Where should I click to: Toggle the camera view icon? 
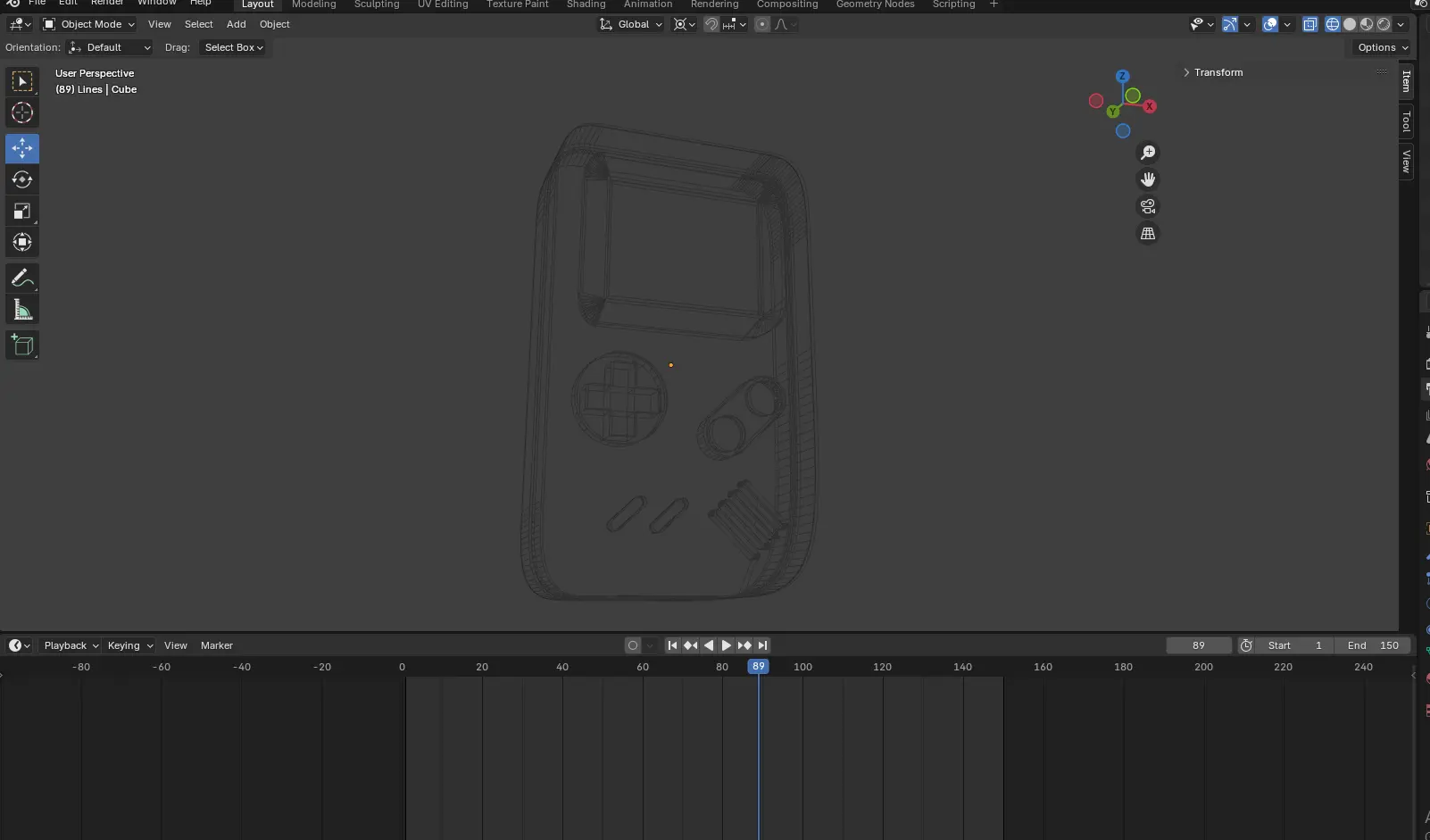(1148, 206)
